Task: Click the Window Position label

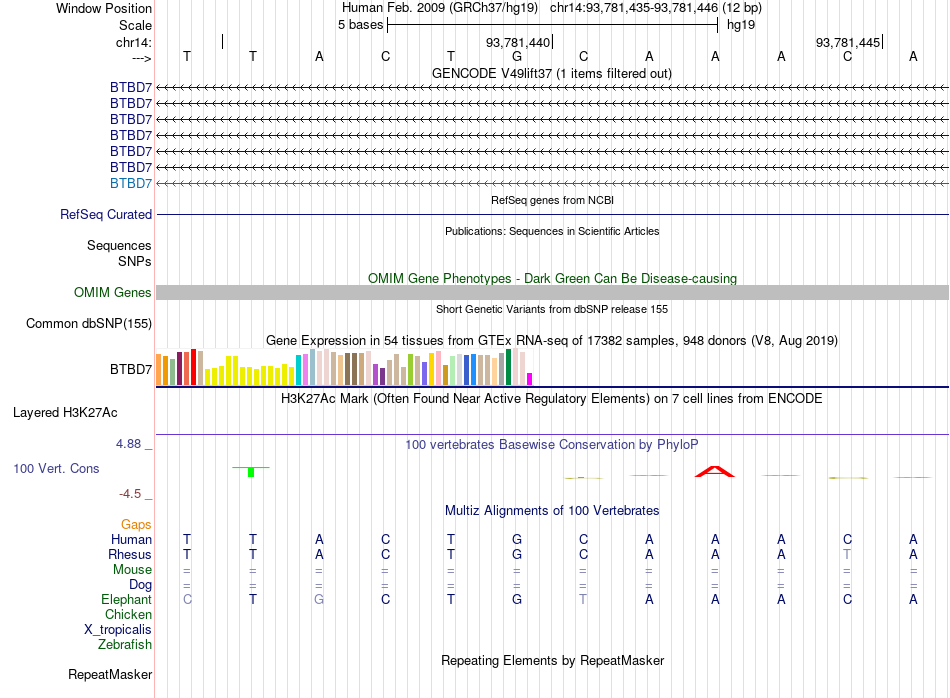Action: pyautogui.click(x=104, y=8)
